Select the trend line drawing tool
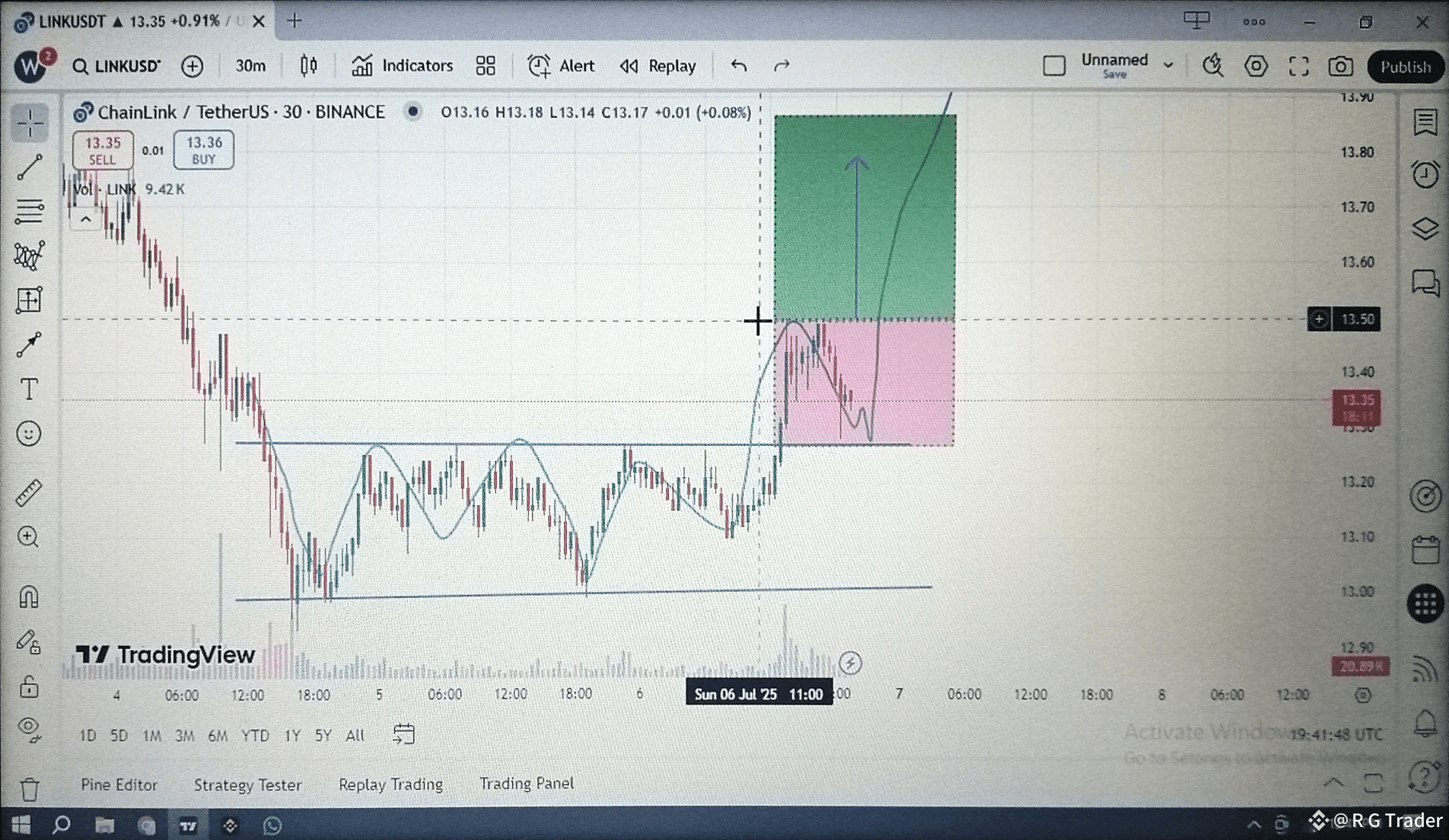 [x=30, y=167]
